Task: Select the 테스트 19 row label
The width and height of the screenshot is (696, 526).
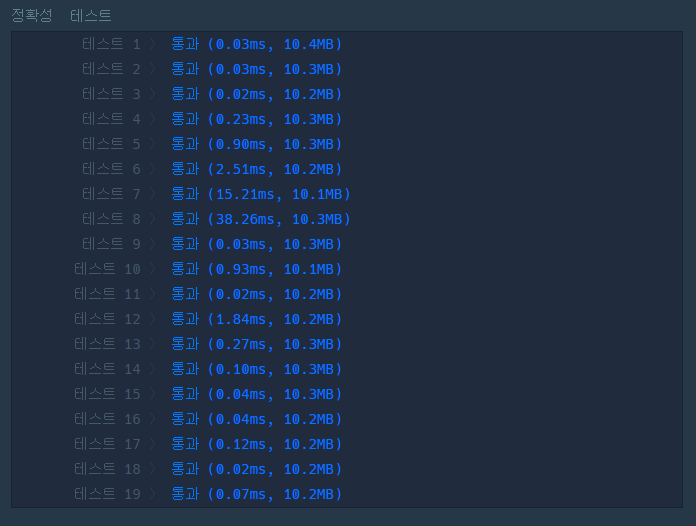Action: click(x=107, y=494)
